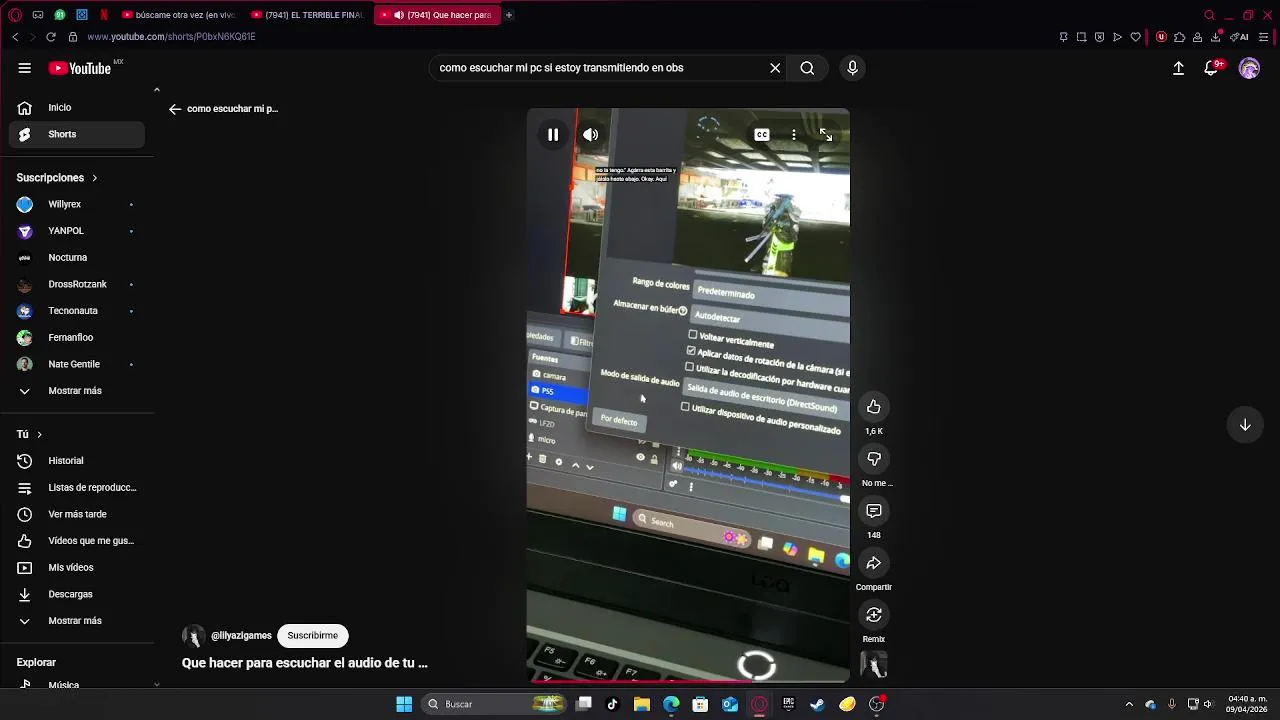This screenshot has width=1280, height=720.
Task: Go back with the arrow beside search title
Action: tap(175, 109)
